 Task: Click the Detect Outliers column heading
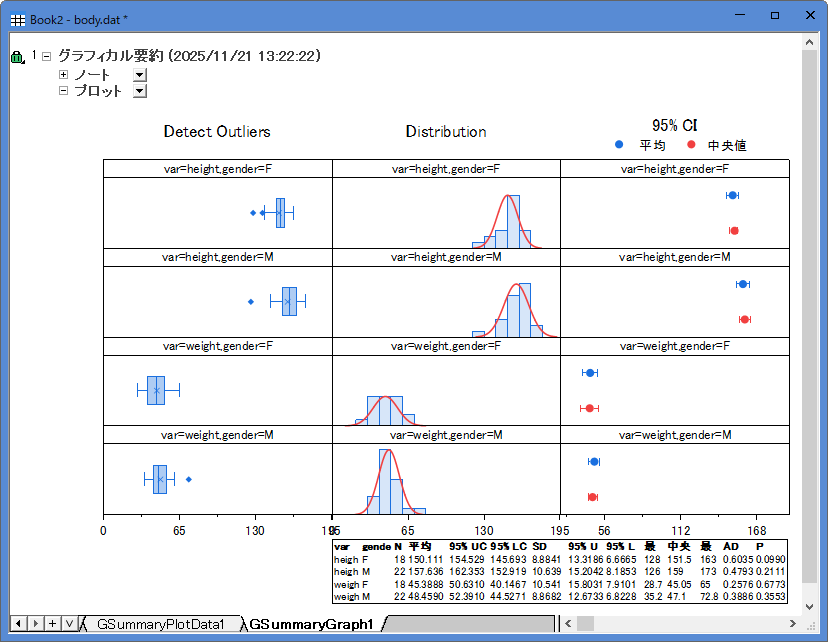[217, 131]
